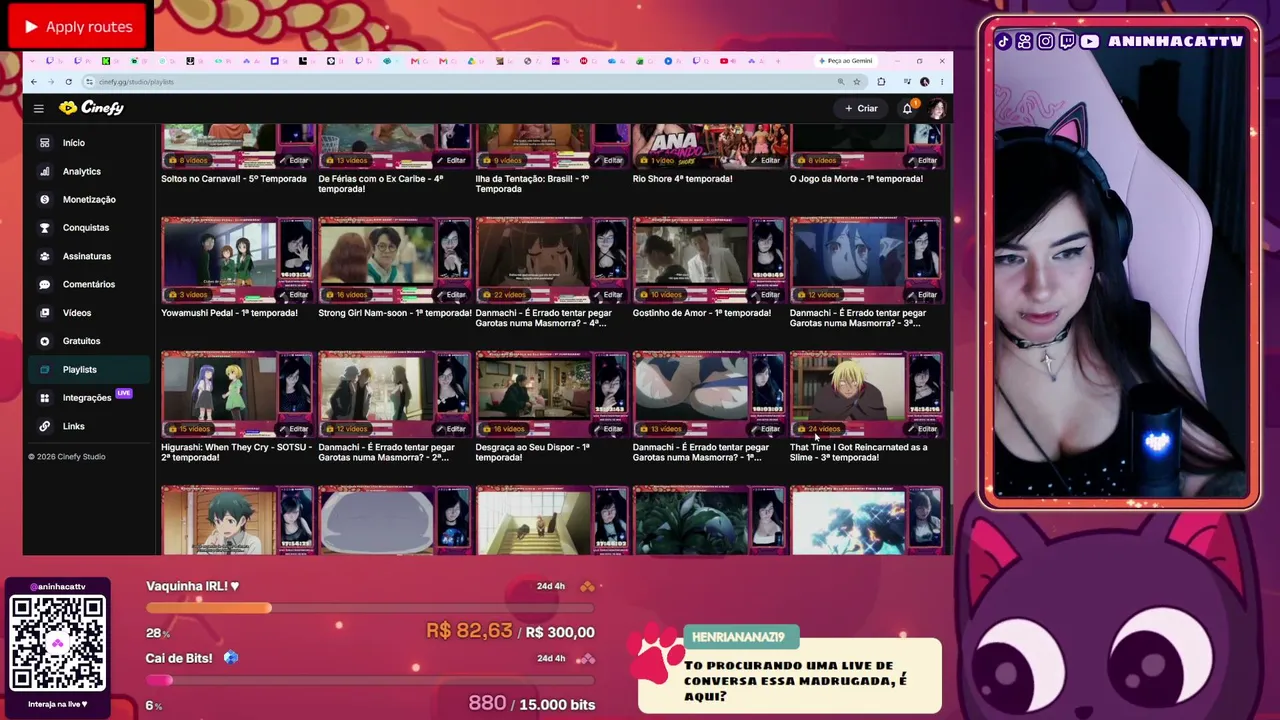
Task: Open the Yowamushi Pedal playlist thumbnail
Action: pos(238,260)
